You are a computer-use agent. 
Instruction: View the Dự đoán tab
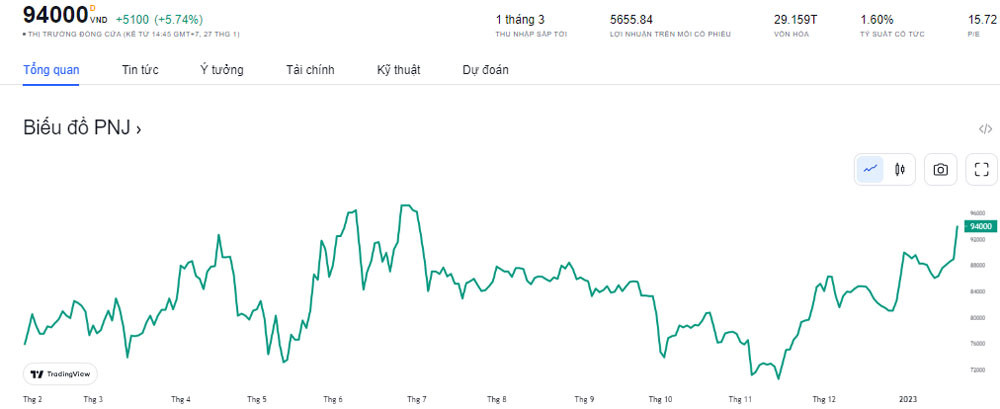(485, 70)
